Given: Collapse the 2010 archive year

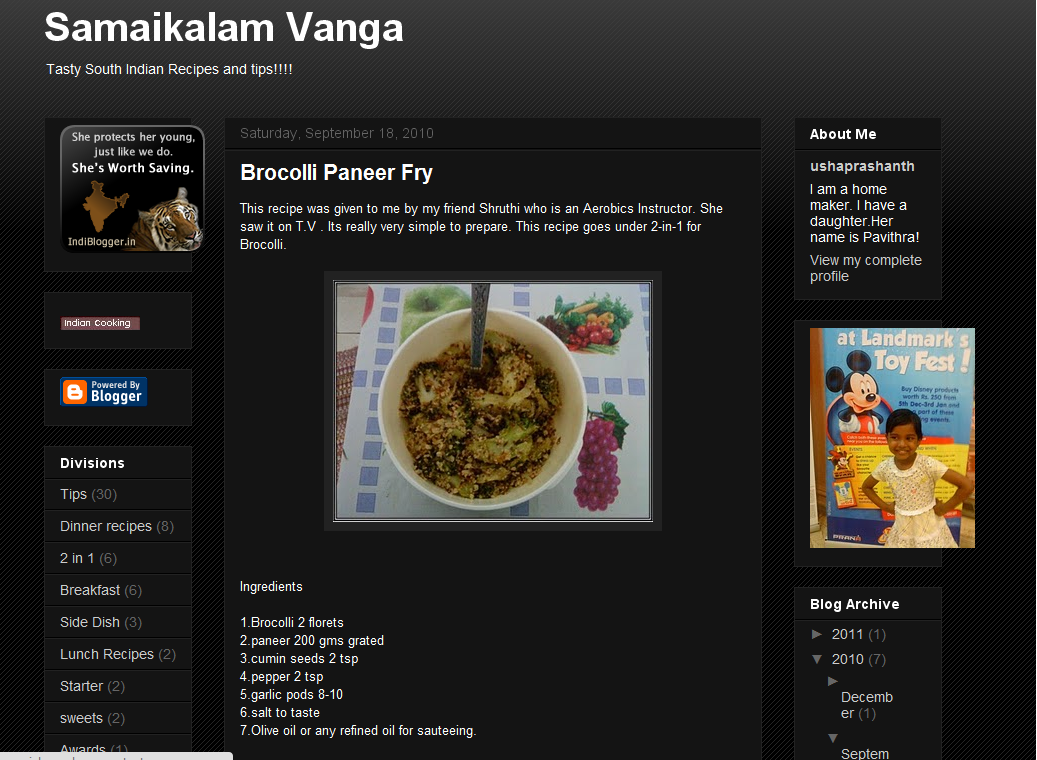Looking at the screenshot, I should tap(817, 659).
